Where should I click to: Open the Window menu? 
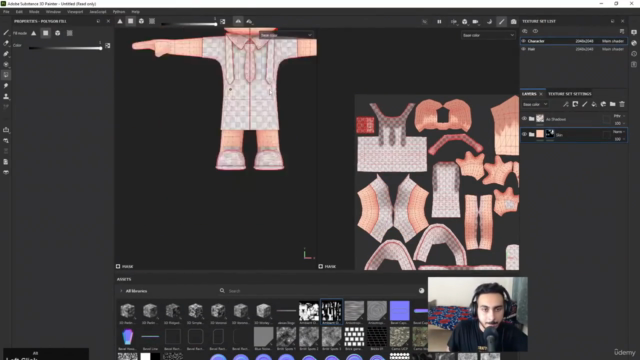point(53,12)
